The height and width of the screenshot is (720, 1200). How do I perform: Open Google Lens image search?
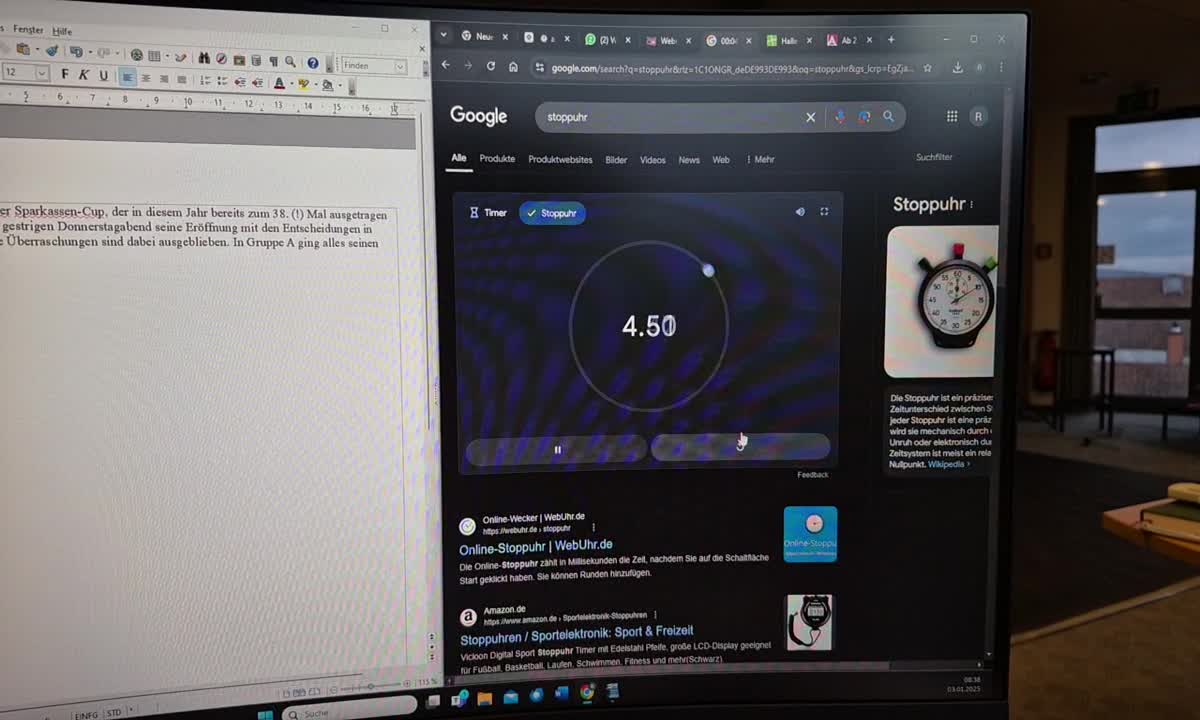[864, 117]
